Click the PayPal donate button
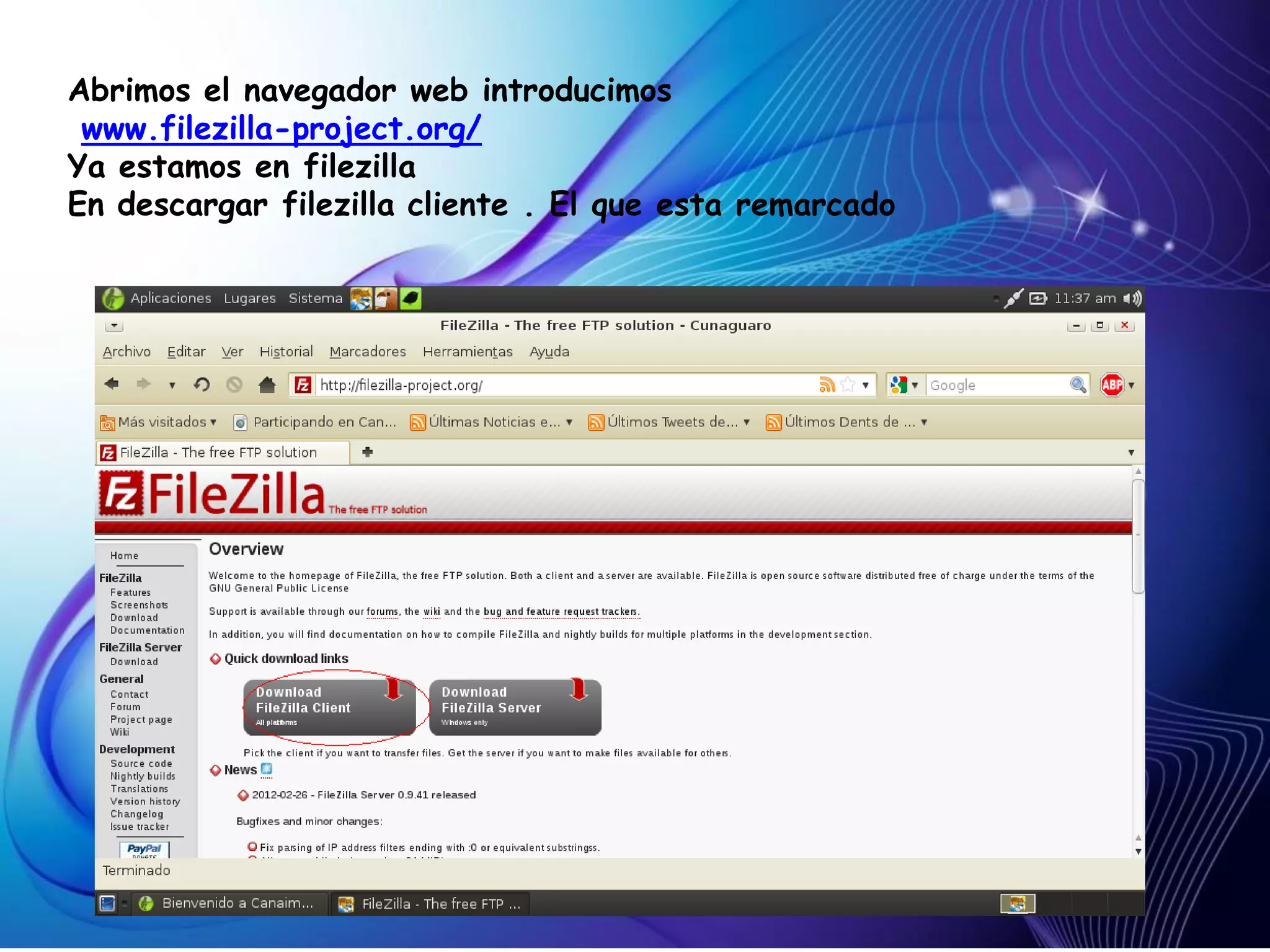The width and height of the screenshot is (1270, 952). tap(144, 849)
